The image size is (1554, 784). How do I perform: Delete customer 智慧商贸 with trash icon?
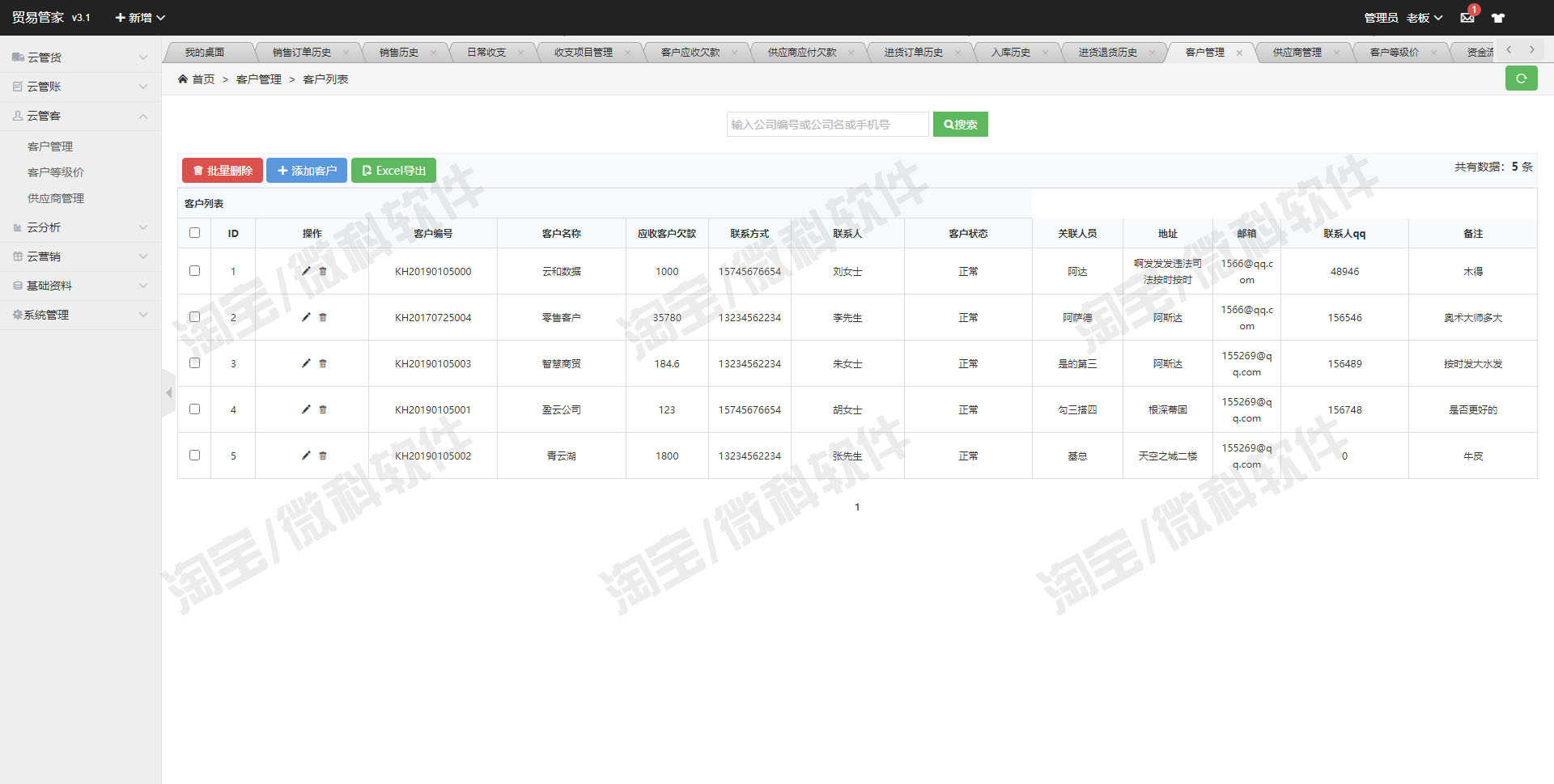323,363
